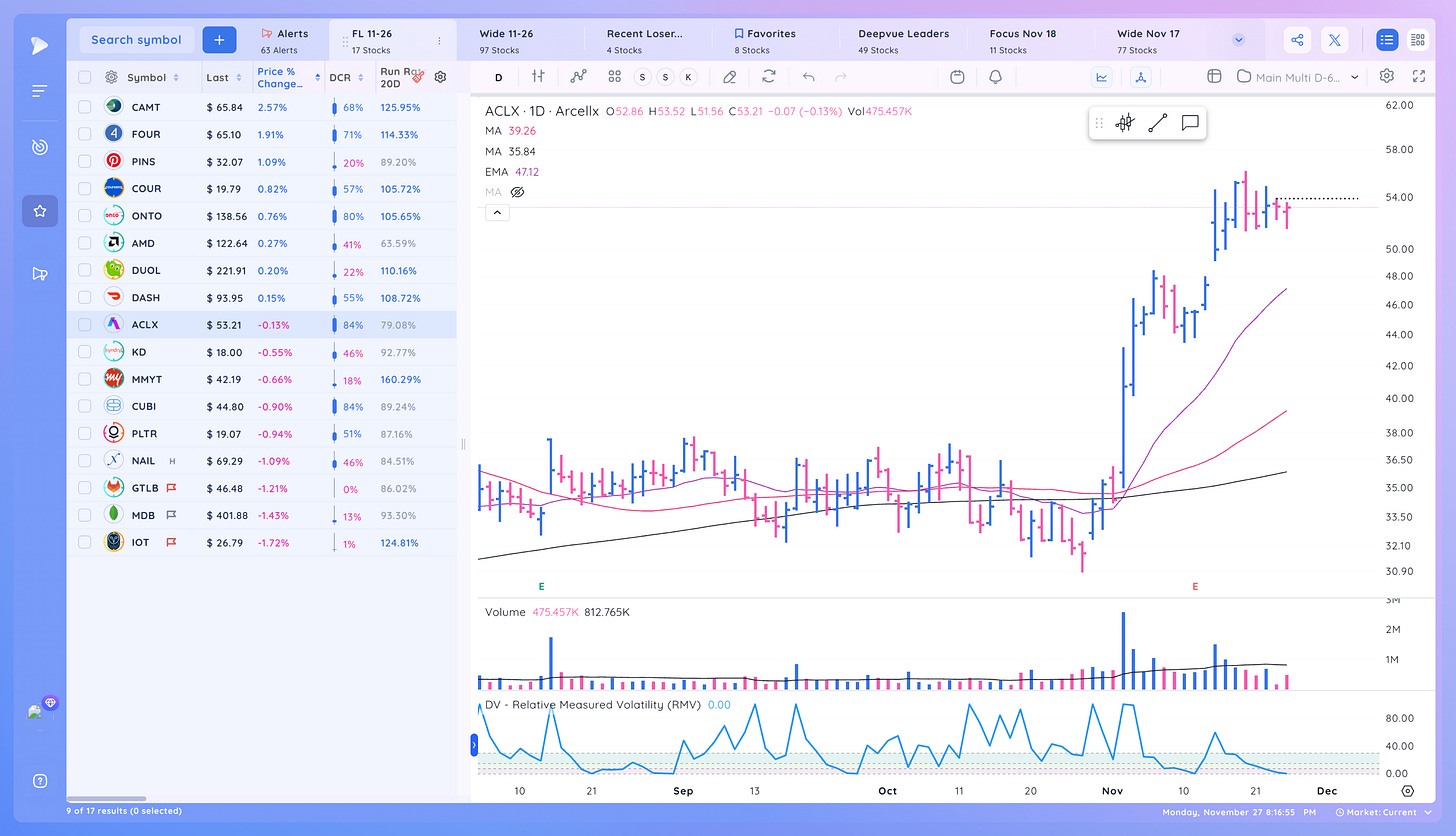Open the calendar icon in chart toolbar
This screenshot has width=1456, height=836.
point(957,76)
